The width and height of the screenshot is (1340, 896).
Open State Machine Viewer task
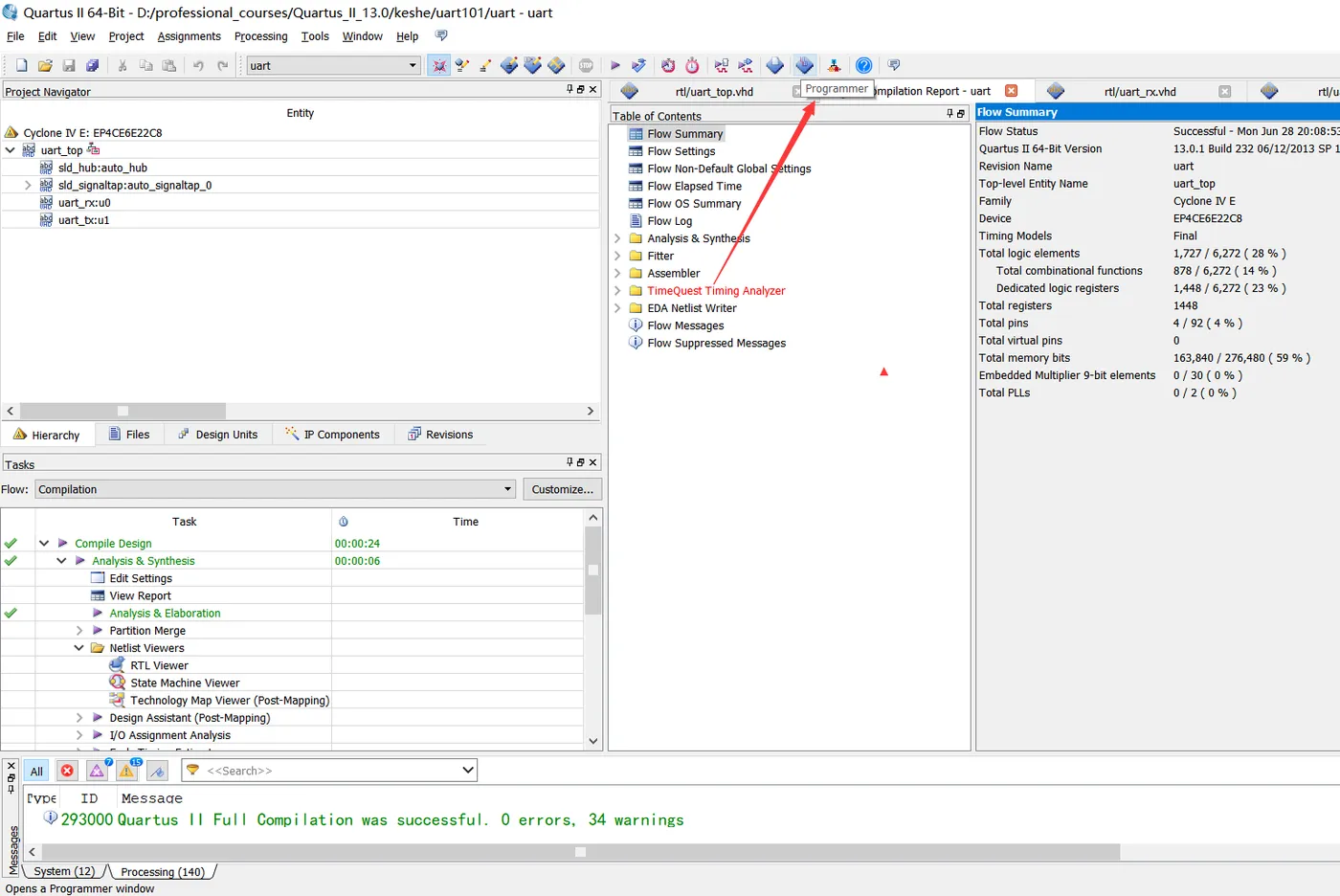point(185,683)
